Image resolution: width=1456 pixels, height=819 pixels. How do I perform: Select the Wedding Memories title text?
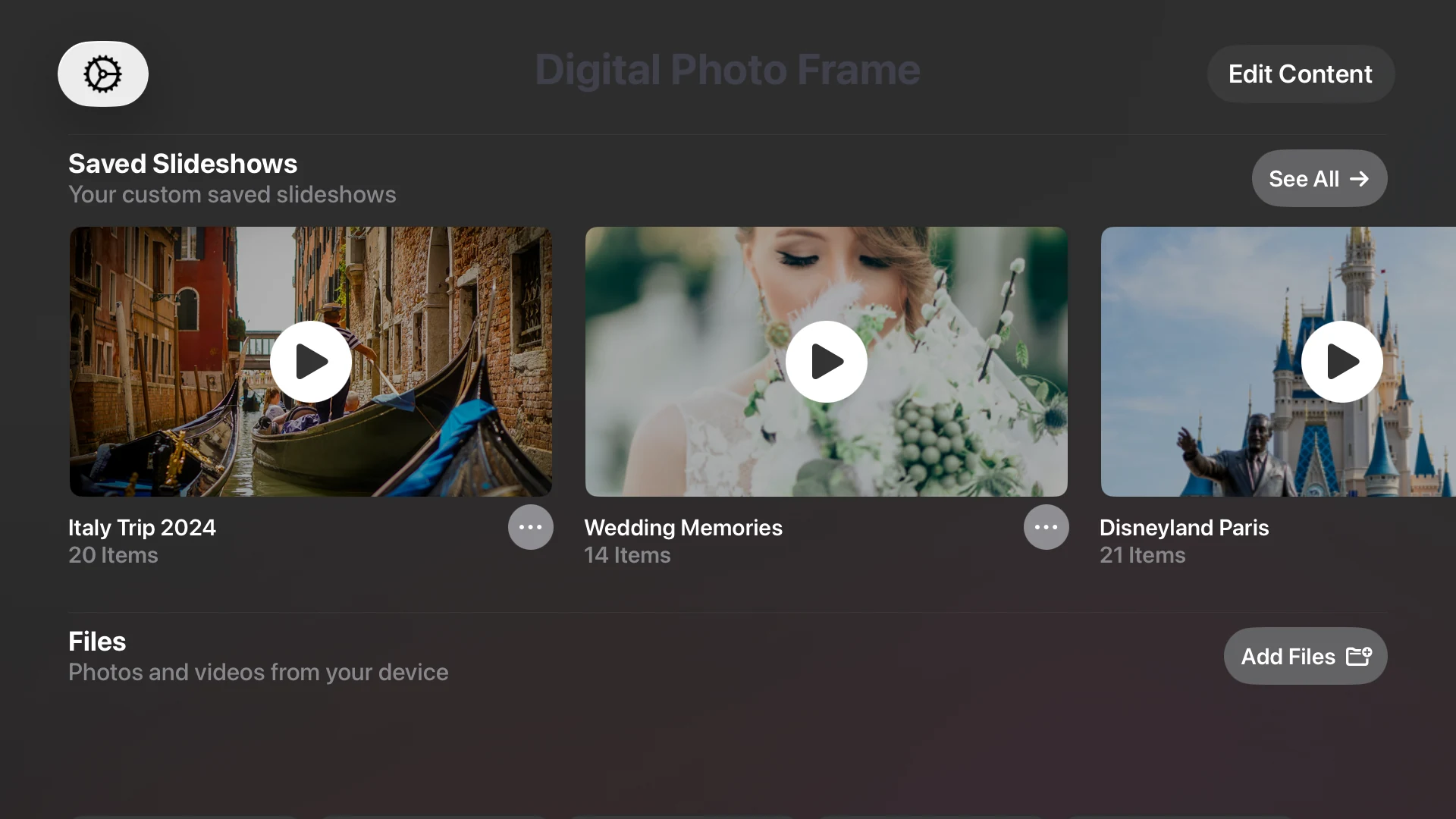(x=683, y=528)
